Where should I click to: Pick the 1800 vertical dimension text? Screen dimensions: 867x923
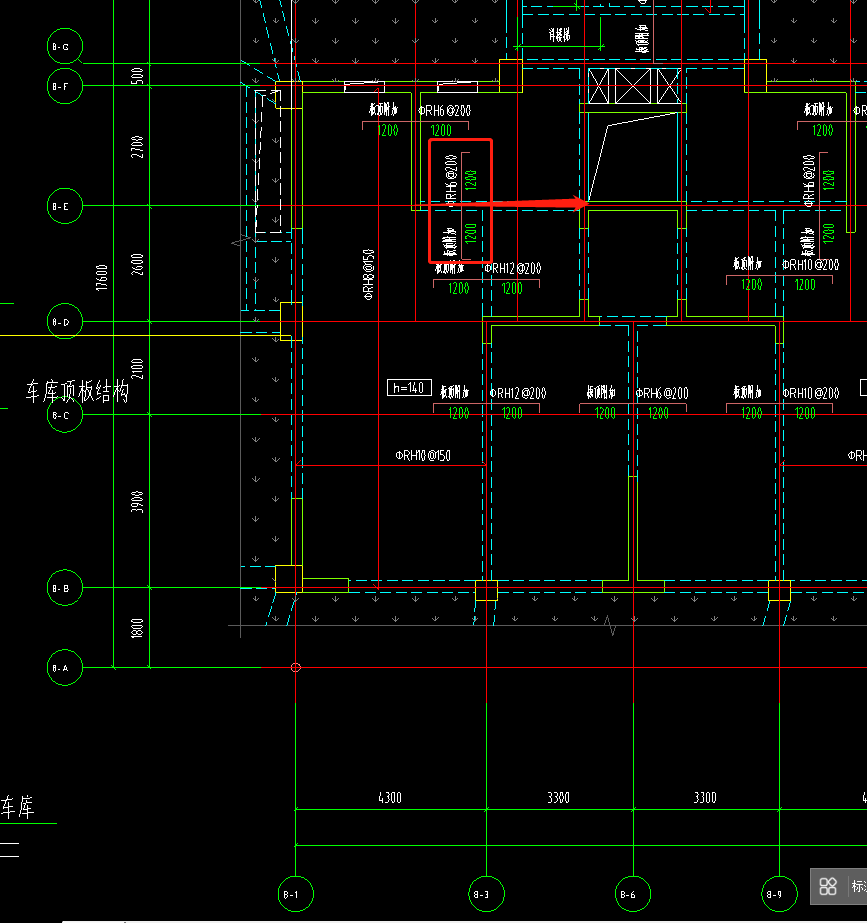click(x=137, y=628)
